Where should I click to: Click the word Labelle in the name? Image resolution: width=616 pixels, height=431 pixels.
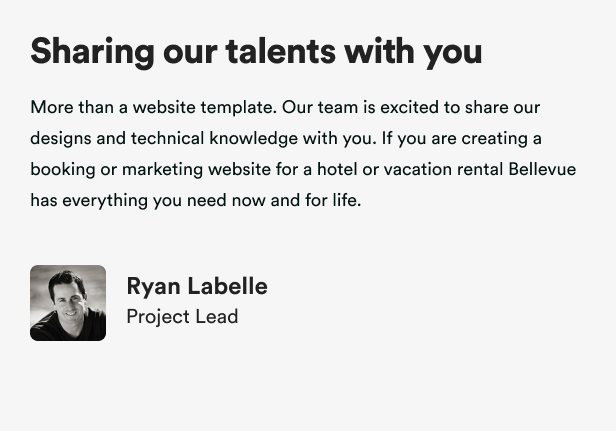pyautogui.click(x=227, y=286)
